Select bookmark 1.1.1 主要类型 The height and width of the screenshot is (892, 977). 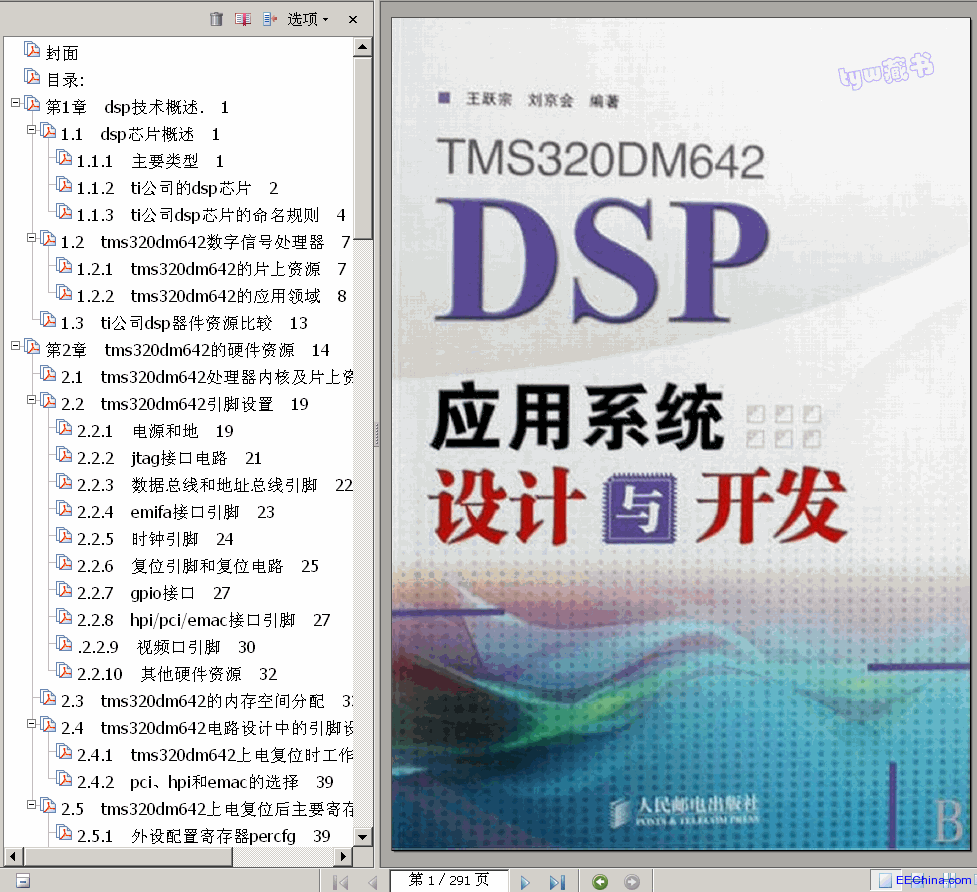[150, 161]
